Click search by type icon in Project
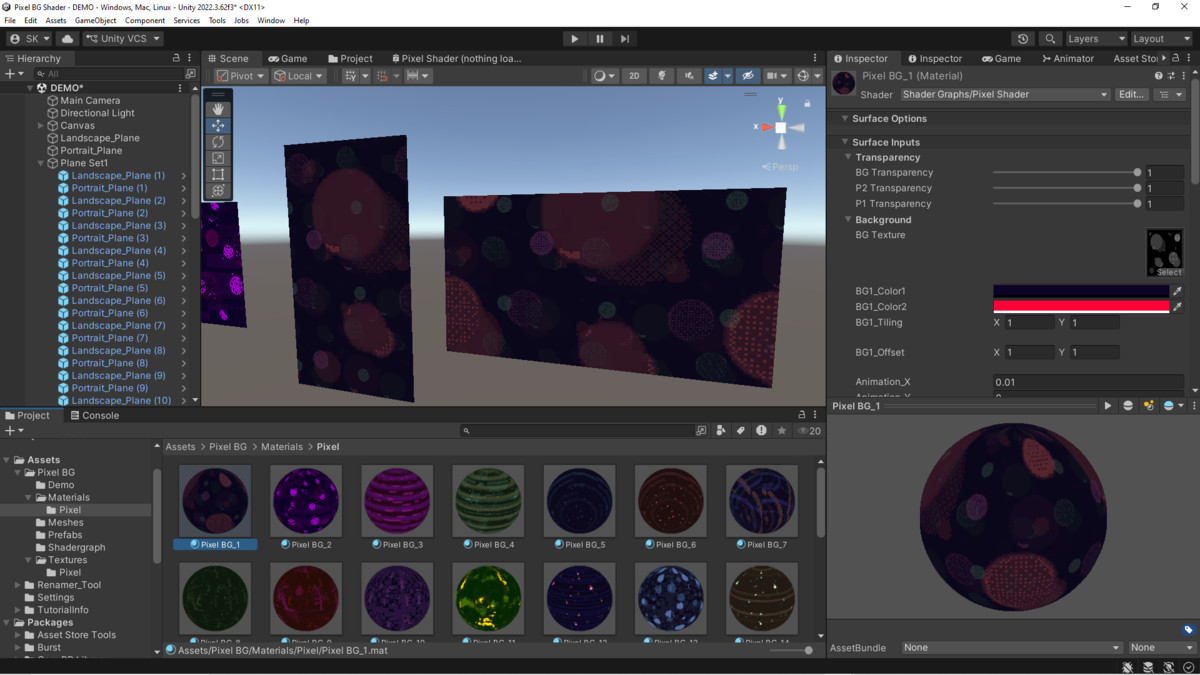Viewport: 1200px width, 675px height. [x=720, y=431]
